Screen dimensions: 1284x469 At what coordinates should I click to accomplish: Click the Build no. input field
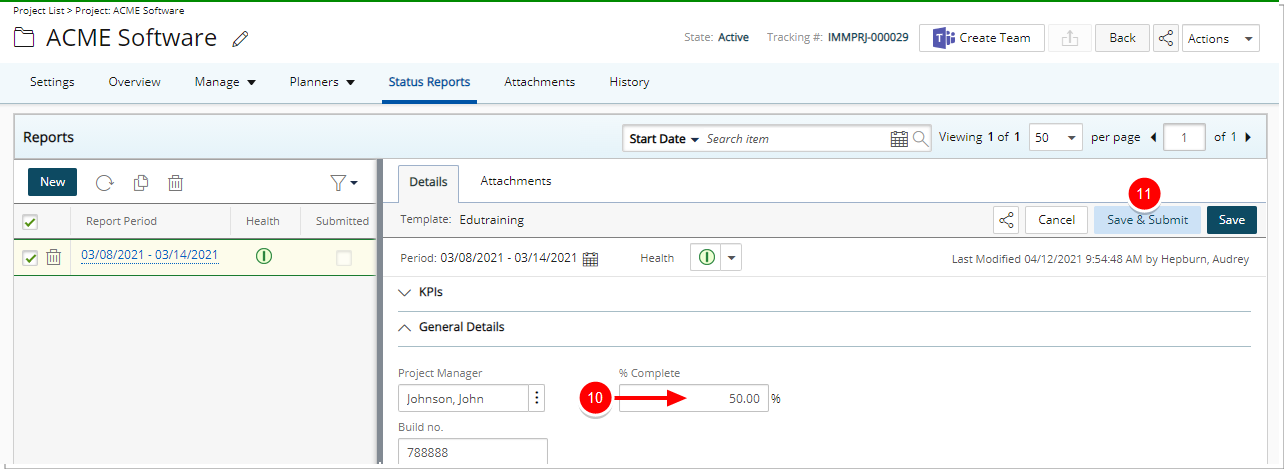pos(473,452)
